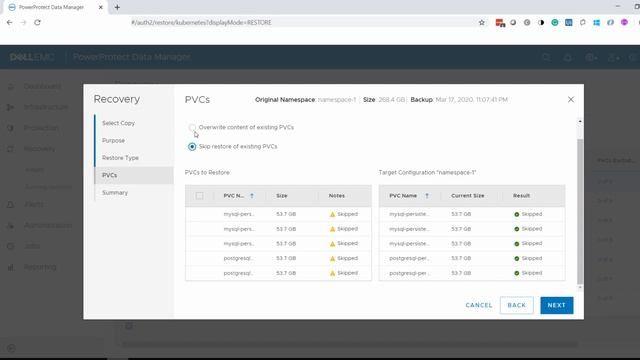Select Skip restore of existing PVCs option
This screenshot has width=640, height=360.
click(192, 147)
